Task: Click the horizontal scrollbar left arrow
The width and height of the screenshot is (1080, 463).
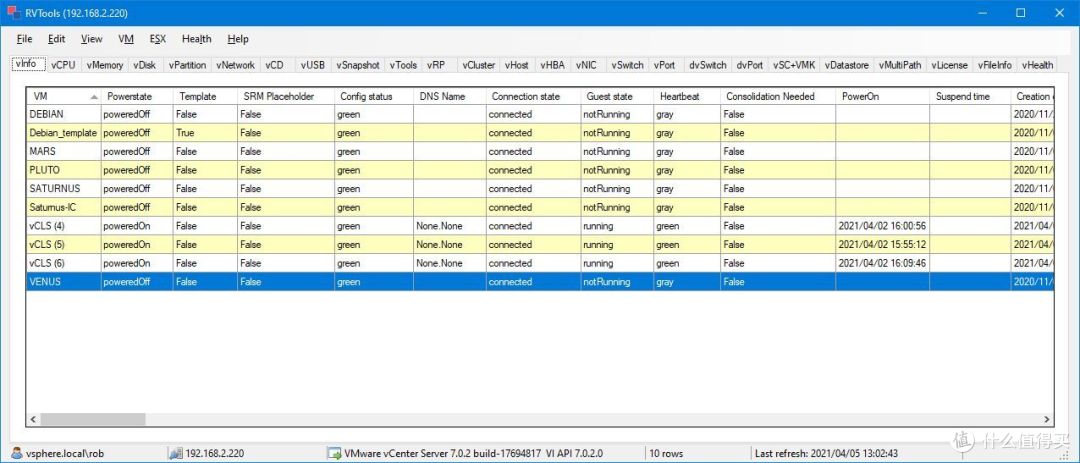Action: (x=33, y=419)
